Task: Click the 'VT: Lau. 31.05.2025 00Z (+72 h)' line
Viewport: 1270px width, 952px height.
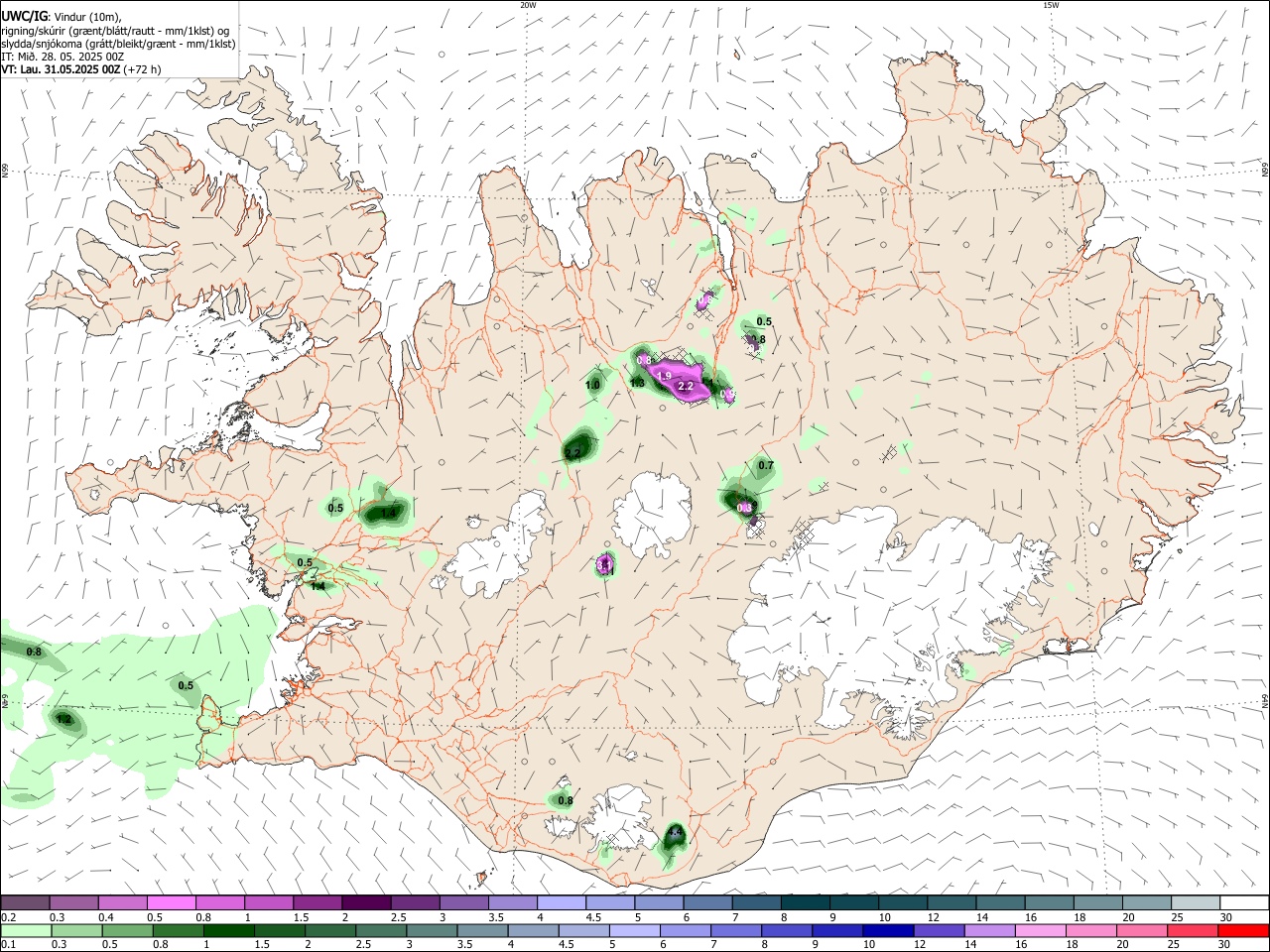Action: click(81, 69)
